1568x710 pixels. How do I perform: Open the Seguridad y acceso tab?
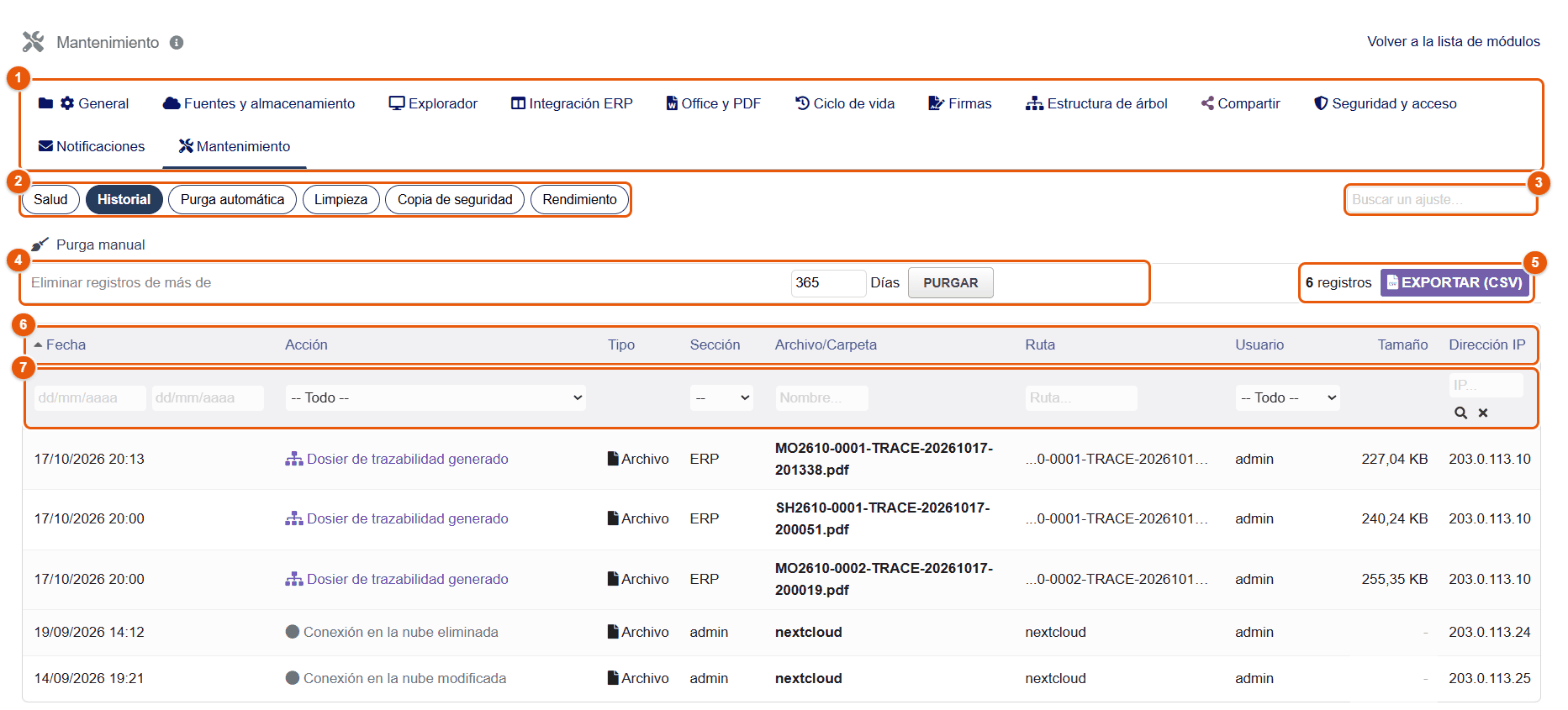tap(1385, 103)
